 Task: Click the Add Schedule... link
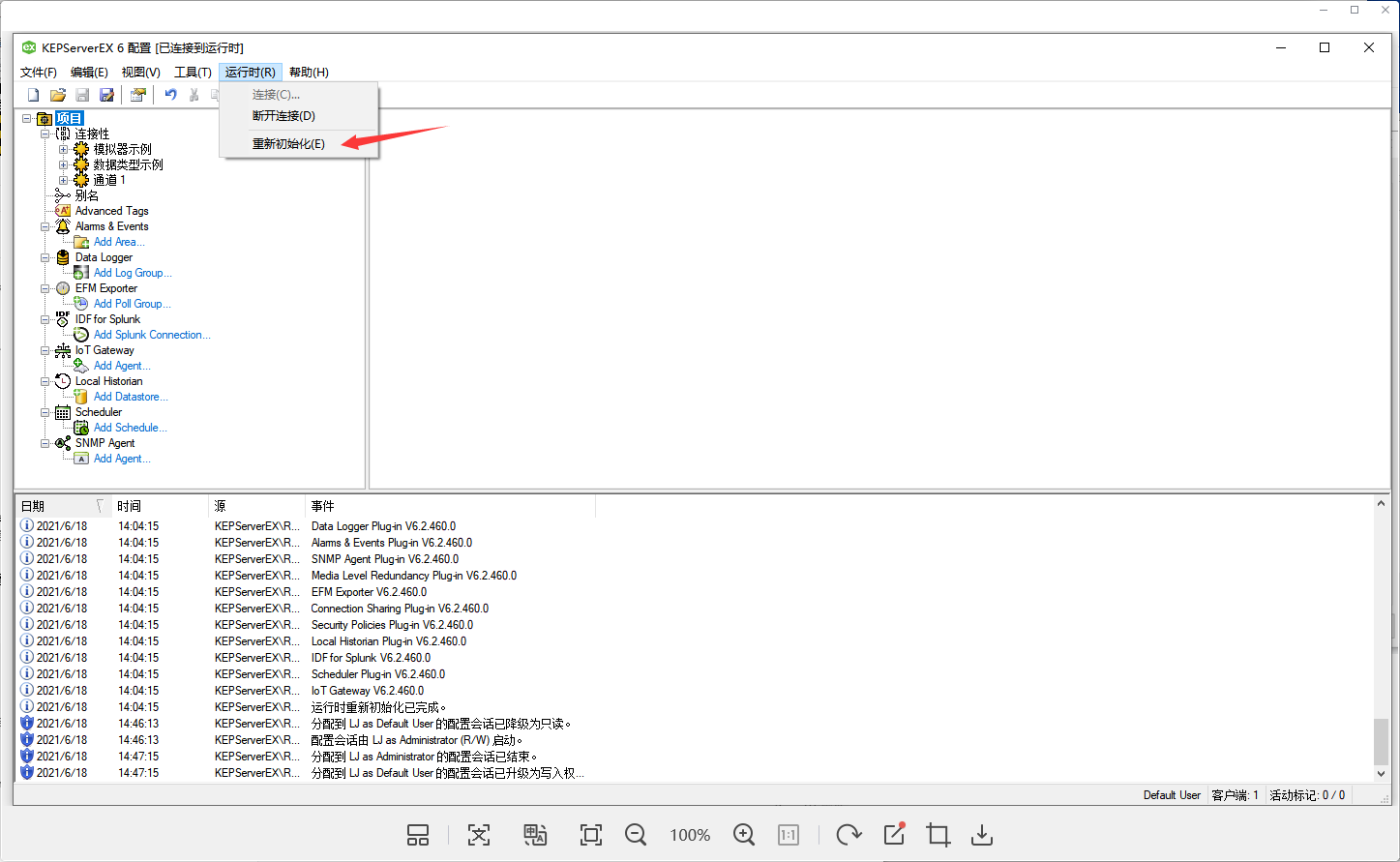131,428
